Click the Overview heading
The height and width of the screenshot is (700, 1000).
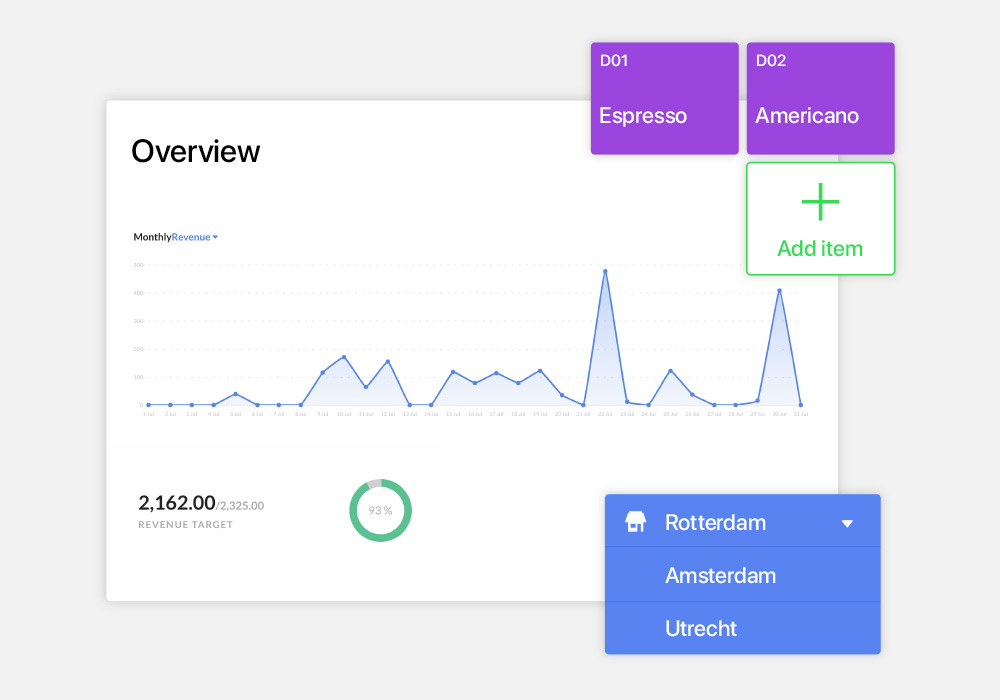pos(196,151)
